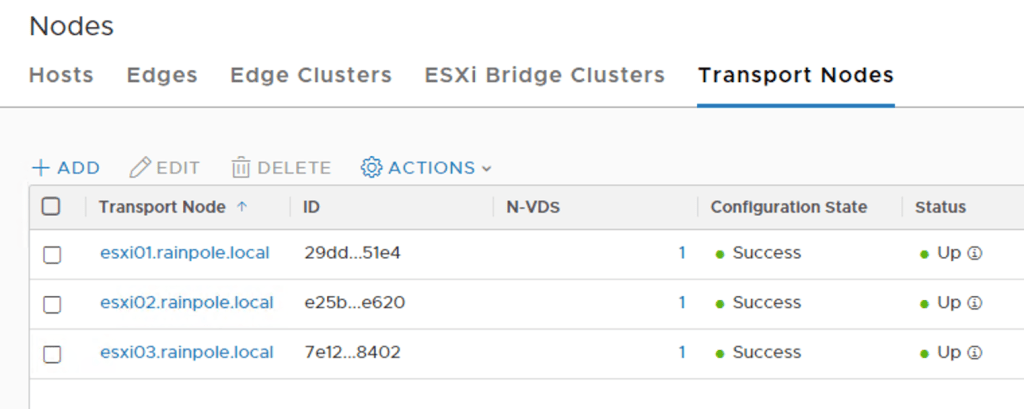Go to ESXi Bridge Clusters tab
This screenshot has width=1024, height=409.
point(545,75)
